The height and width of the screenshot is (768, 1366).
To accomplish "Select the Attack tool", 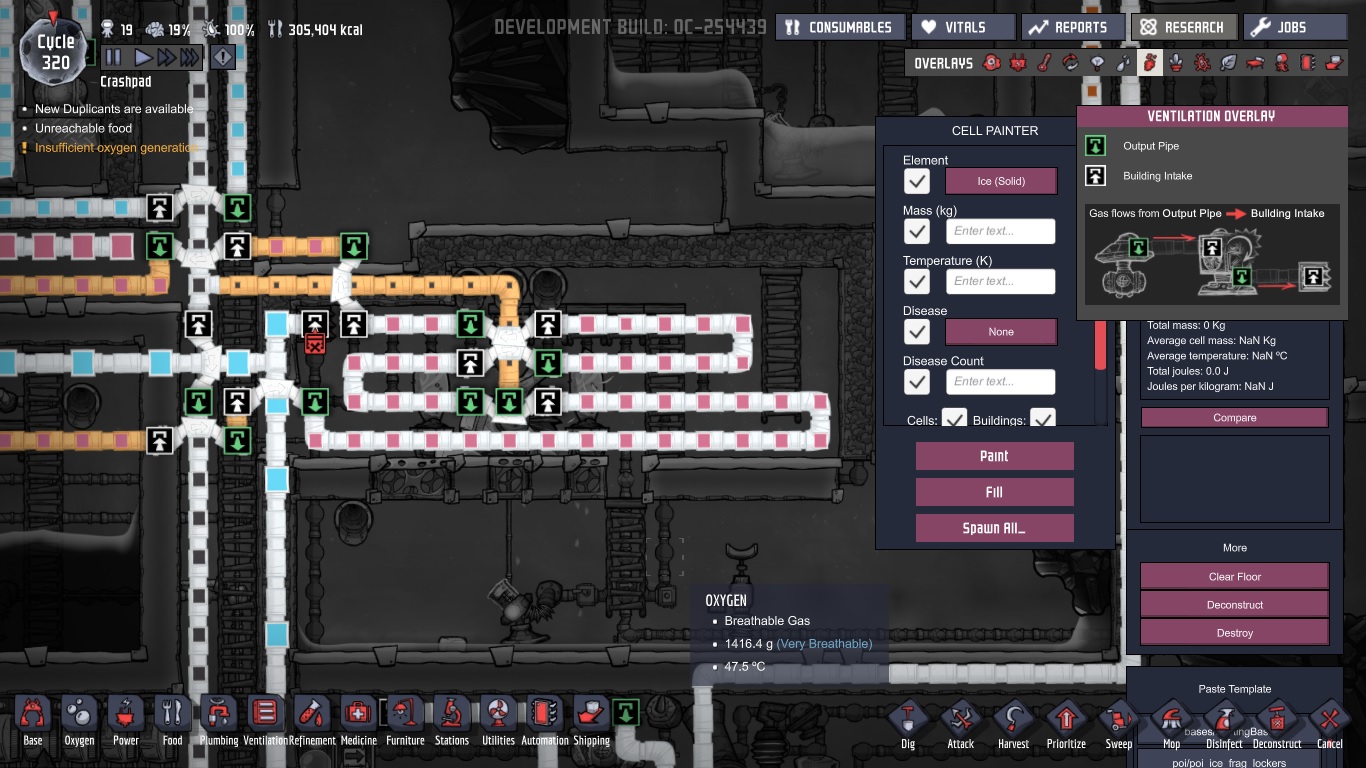I will pyautogui.click(x=961, y=724).
